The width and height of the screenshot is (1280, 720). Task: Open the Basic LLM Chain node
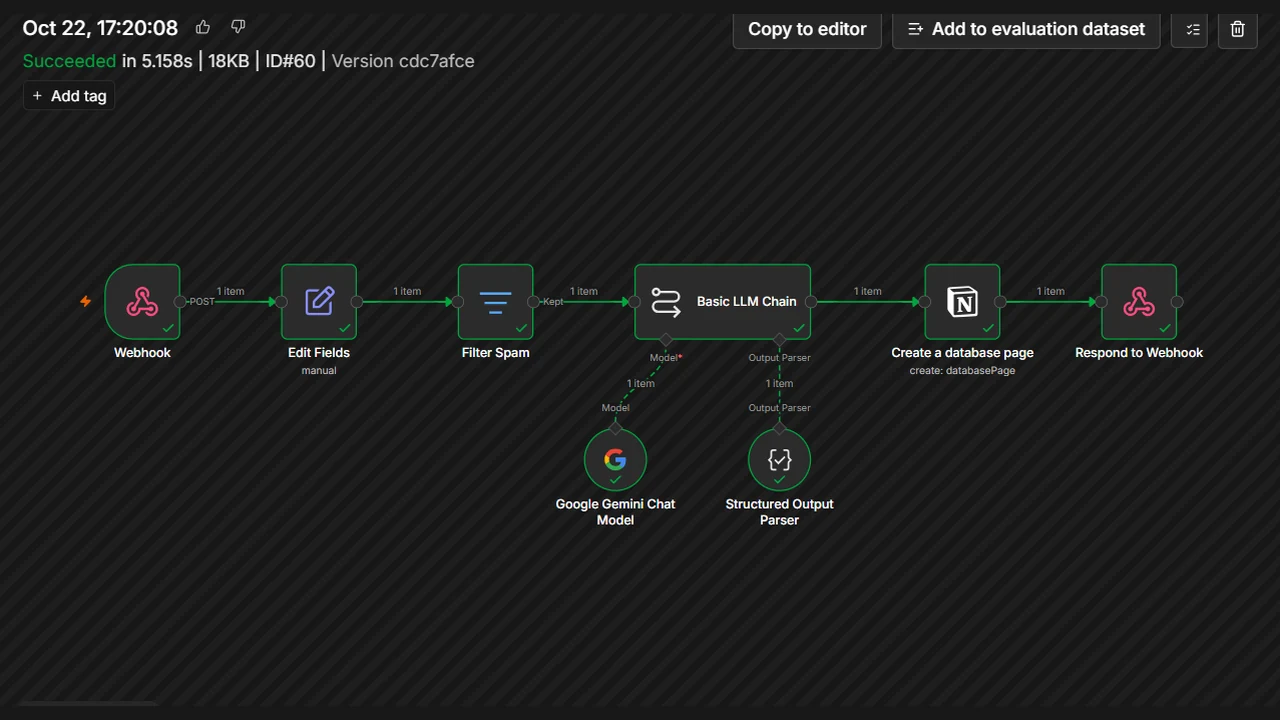[722, 301]
